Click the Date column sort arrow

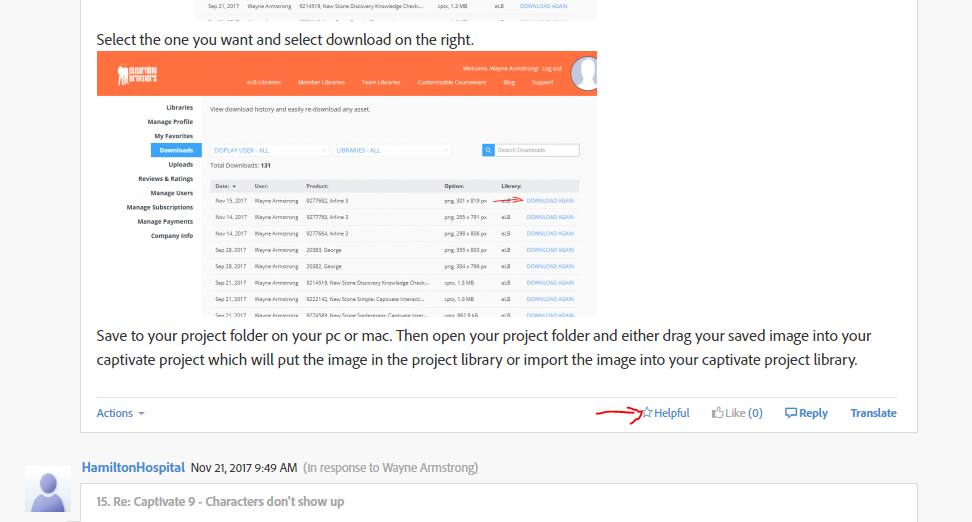pyautogui.click(x=234, y=186)
